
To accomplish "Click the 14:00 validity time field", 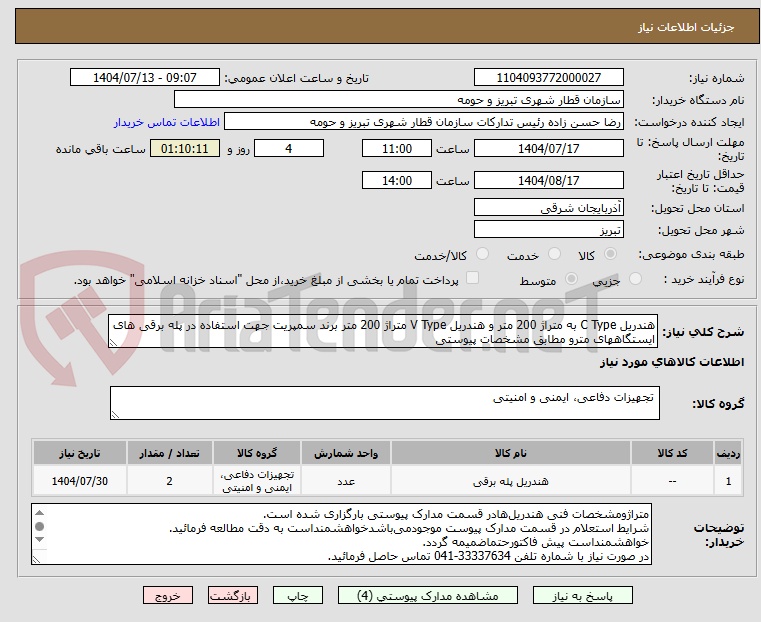I will pos(397,180).
